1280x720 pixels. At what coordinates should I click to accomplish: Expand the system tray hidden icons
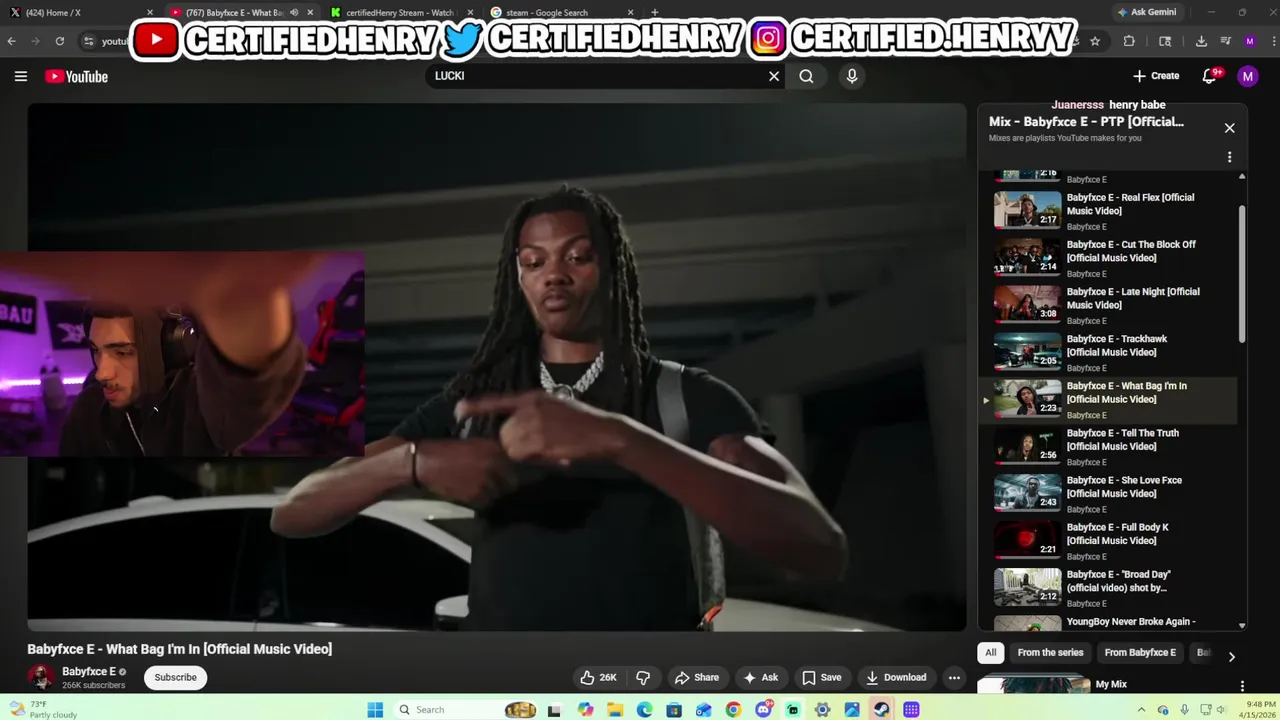coord(1141,710)
